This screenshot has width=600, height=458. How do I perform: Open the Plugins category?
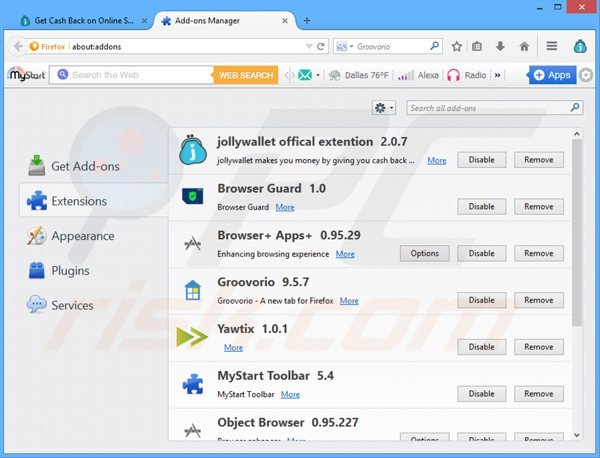[94, 271]
